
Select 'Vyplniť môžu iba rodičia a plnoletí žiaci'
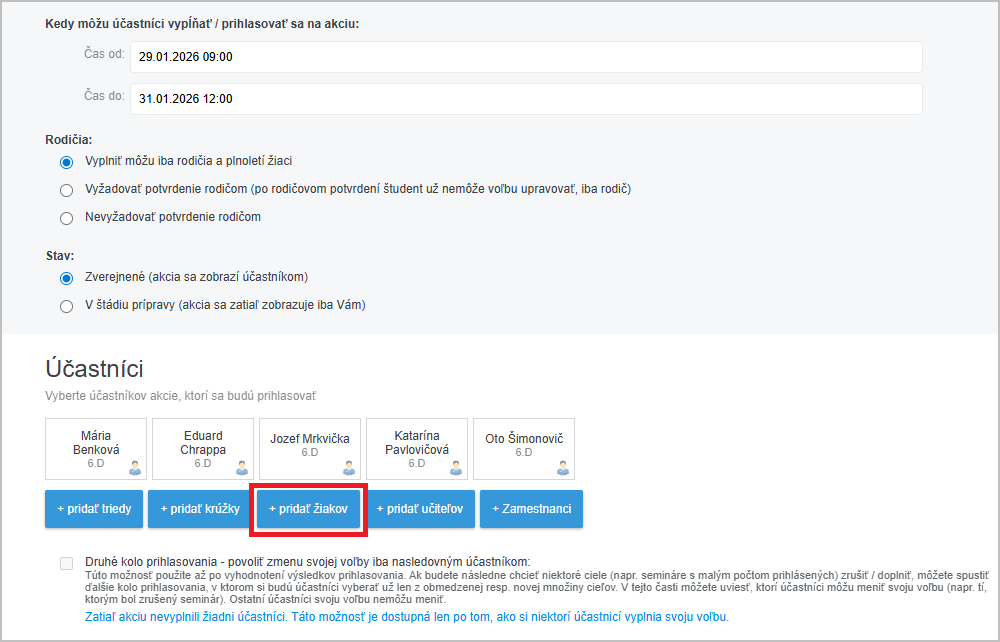point(67,161)
